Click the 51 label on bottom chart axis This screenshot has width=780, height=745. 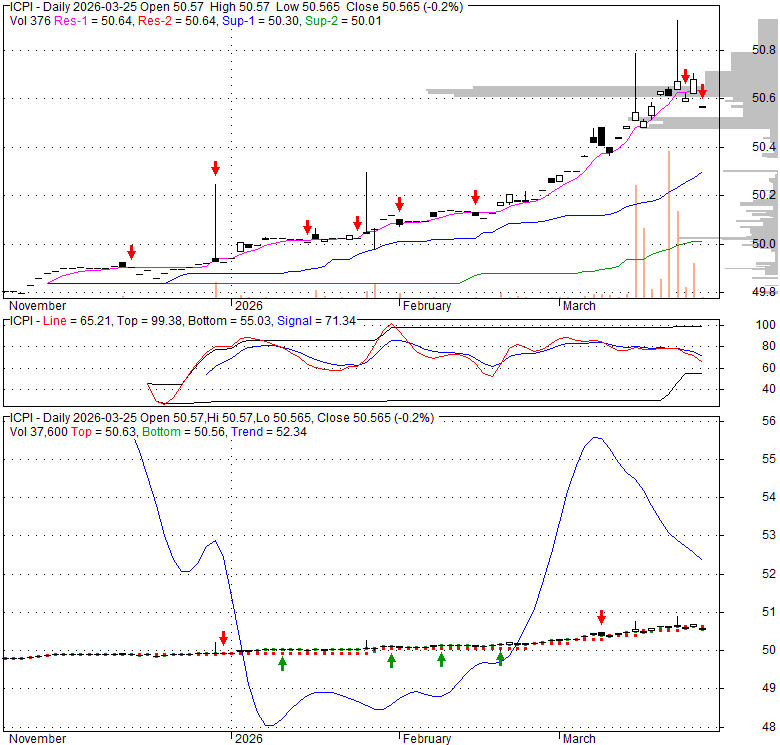tap(769, 612)
